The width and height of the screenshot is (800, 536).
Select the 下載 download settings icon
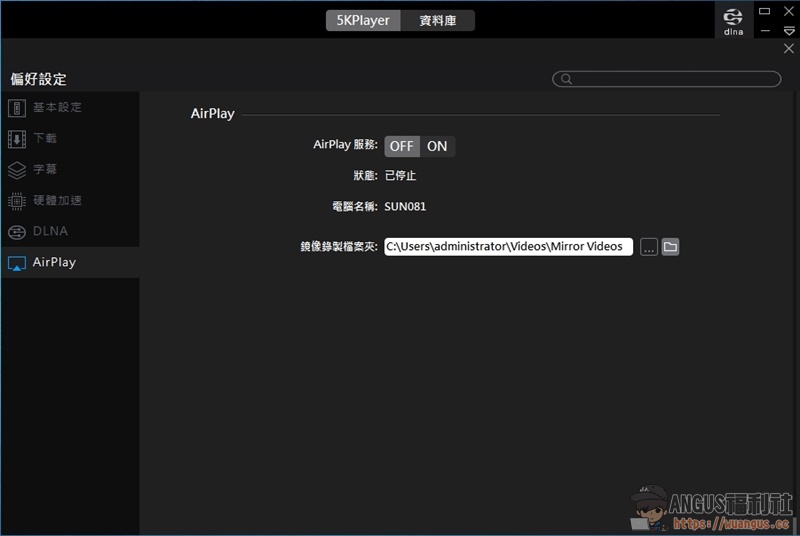coord(17,138)
